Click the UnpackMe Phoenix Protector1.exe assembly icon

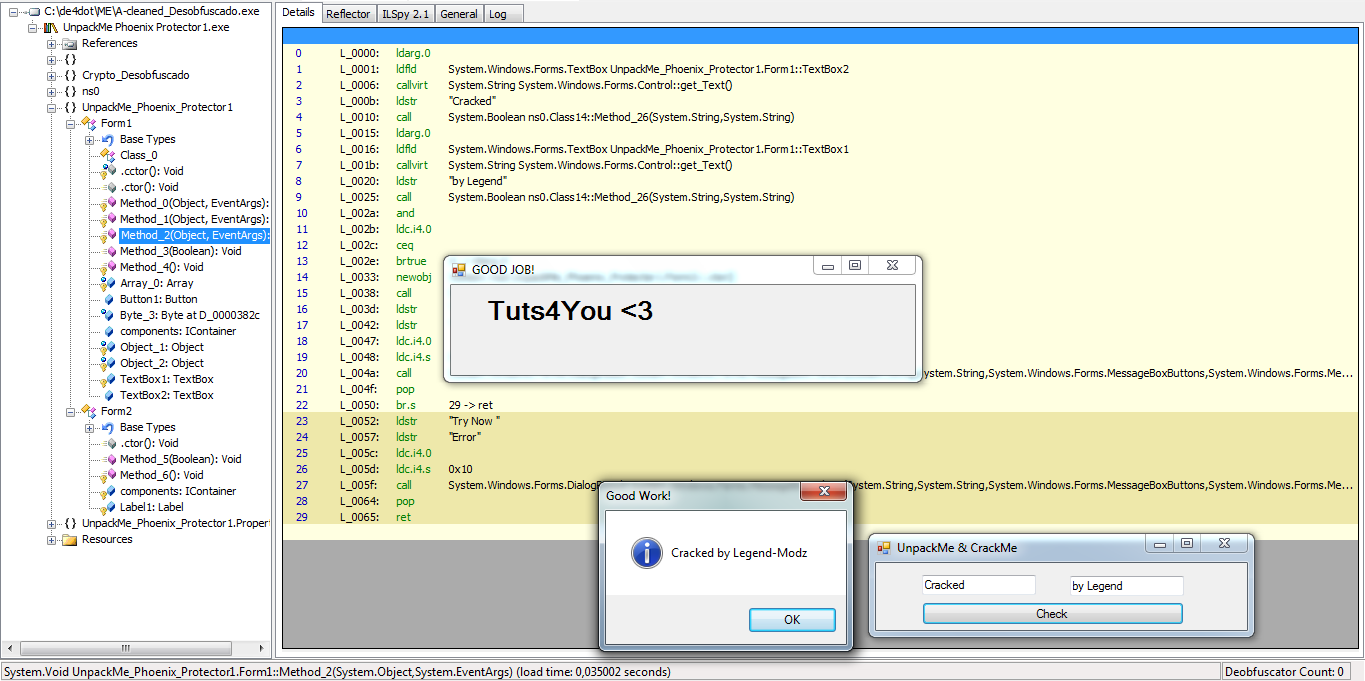pyautogui.click(x=51, y=27)
